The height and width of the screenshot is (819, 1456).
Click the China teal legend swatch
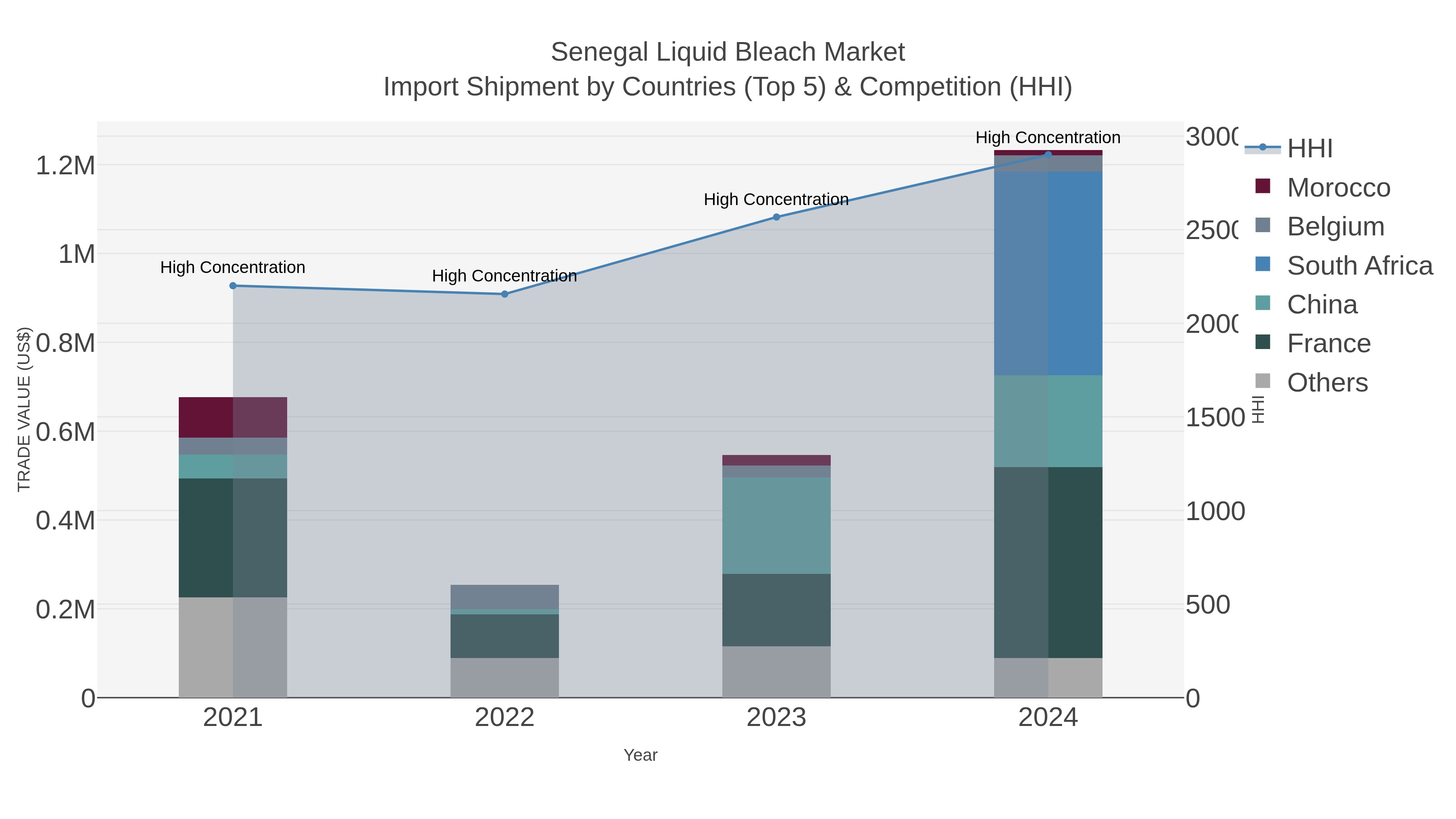tap(1263, 303)
